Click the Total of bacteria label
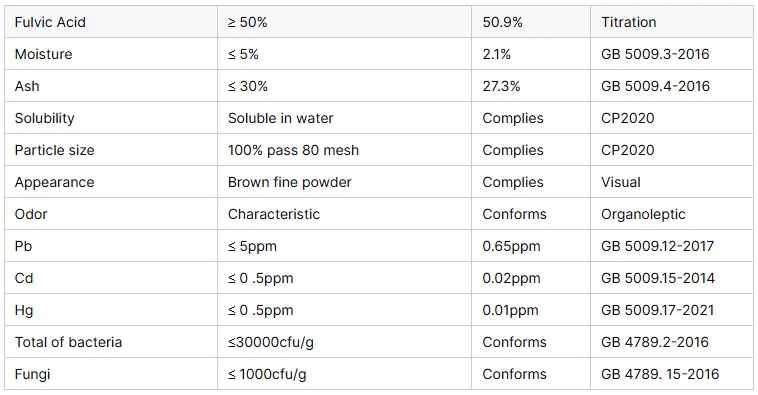 point(68,342)
